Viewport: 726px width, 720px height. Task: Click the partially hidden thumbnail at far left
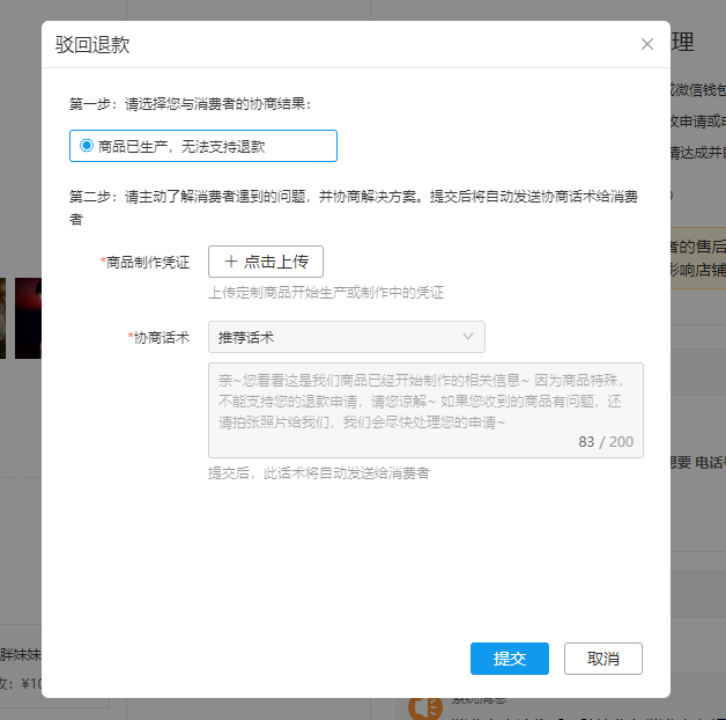click(3, 318)
